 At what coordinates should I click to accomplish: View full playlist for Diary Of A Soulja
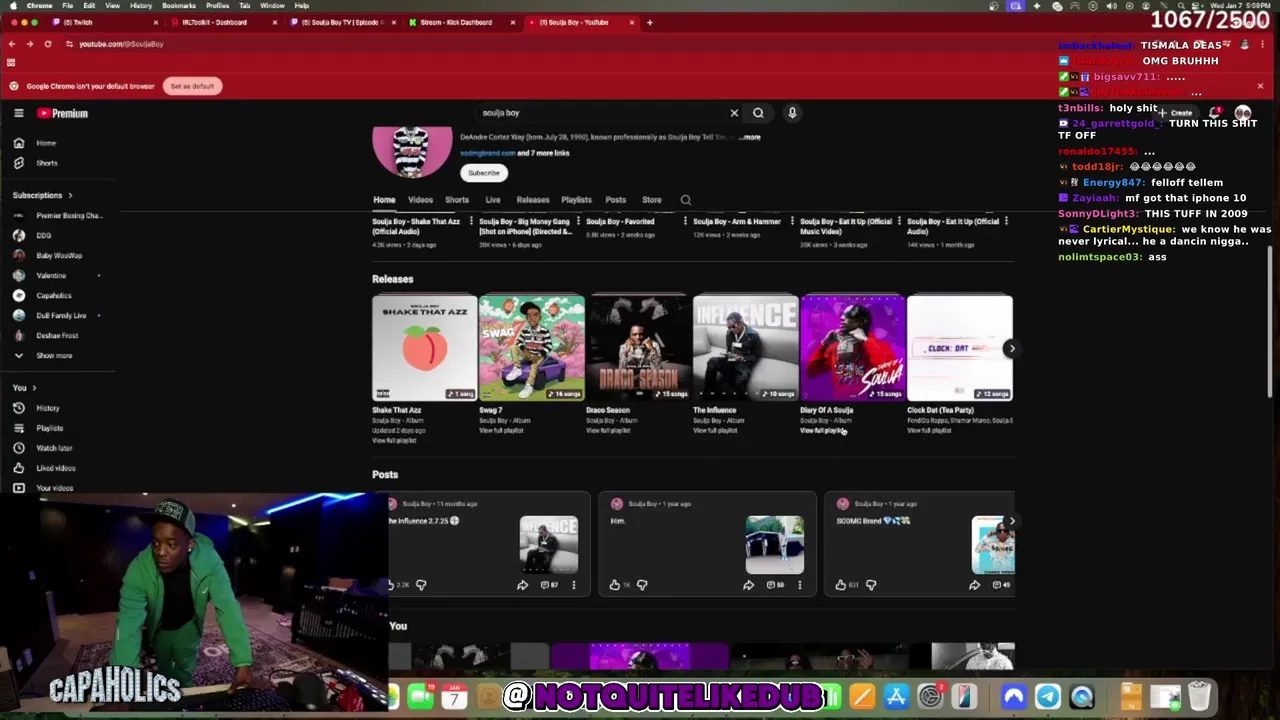point(821,431)
